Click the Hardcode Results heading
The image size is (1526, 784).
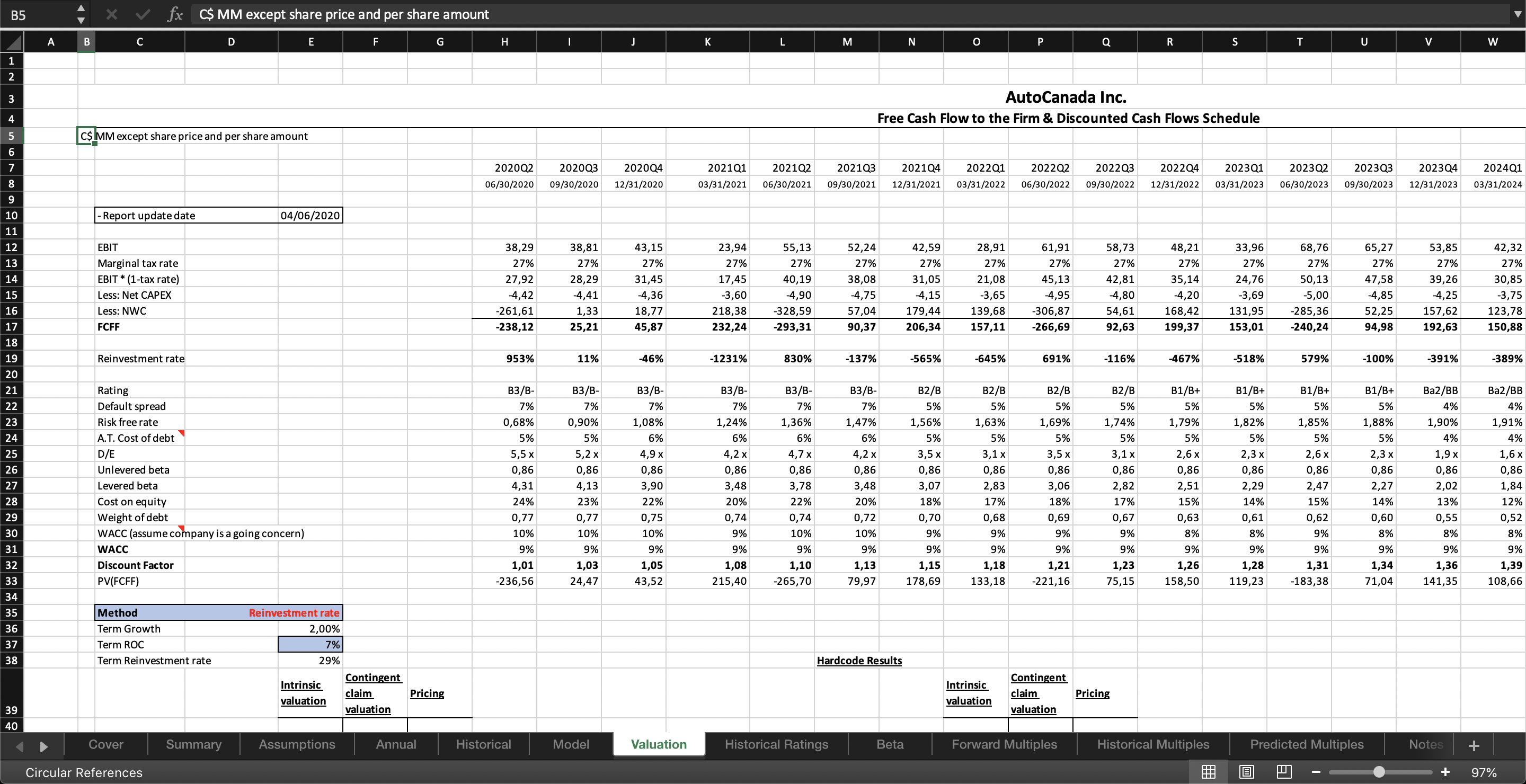pos(859,661)
